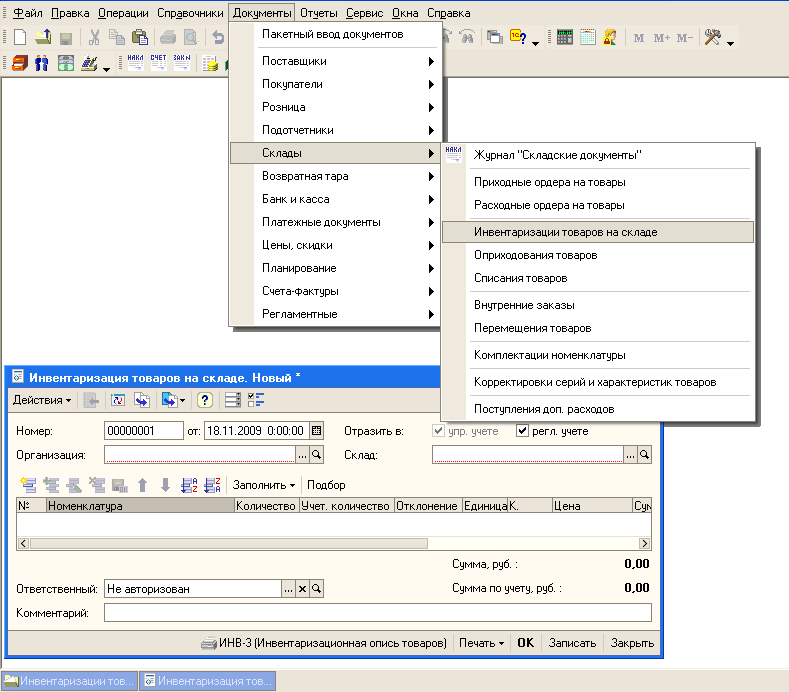Image resolution: width=789 pixels, height=692 pixels.
Task: Create a new document with the blank page icon
Action: [x=20, y=37]
